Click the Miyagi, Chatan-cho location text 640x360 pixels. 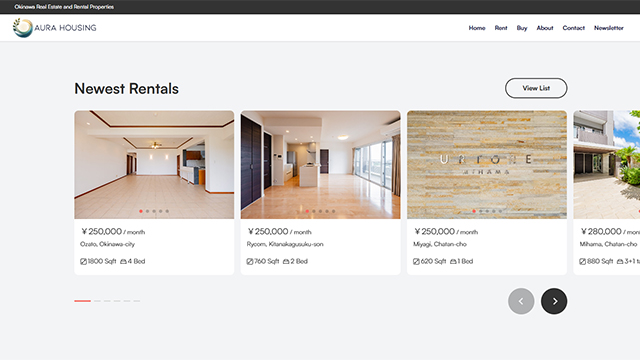tap(440, 244)
